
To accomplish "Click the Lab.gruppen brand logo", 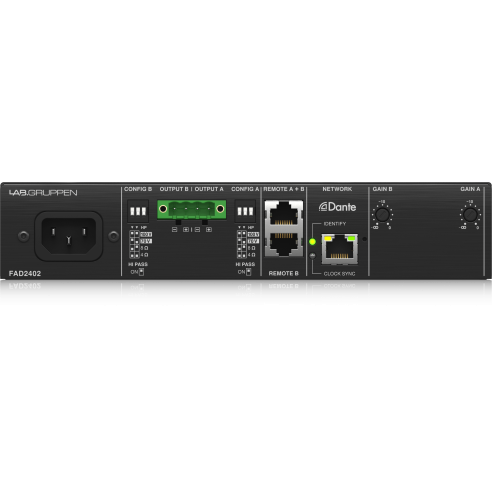I will pyautogui.click(x=43, y=193).
